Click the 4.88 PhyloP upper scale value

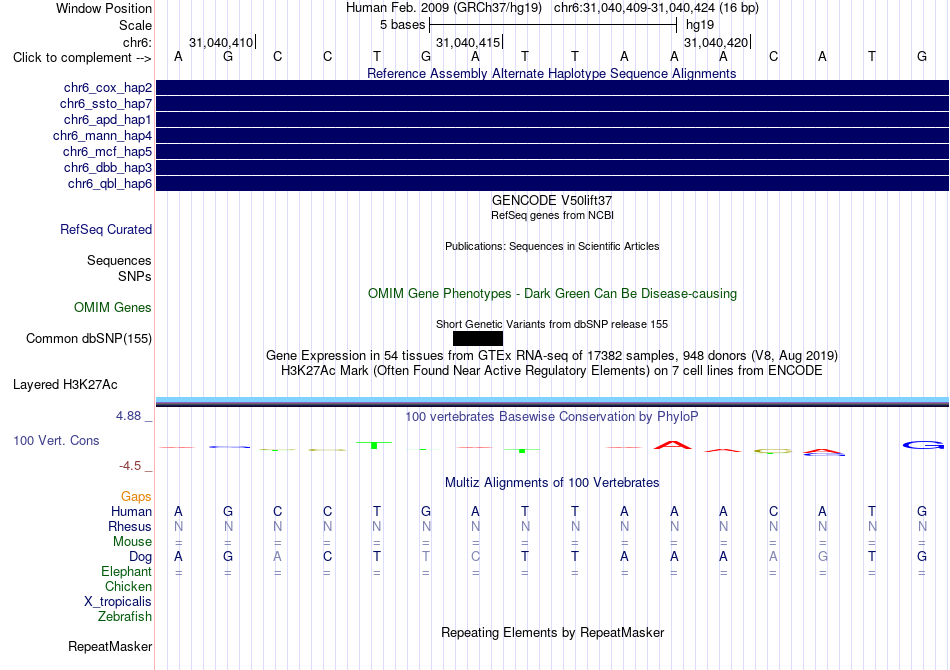pos(128,416)
